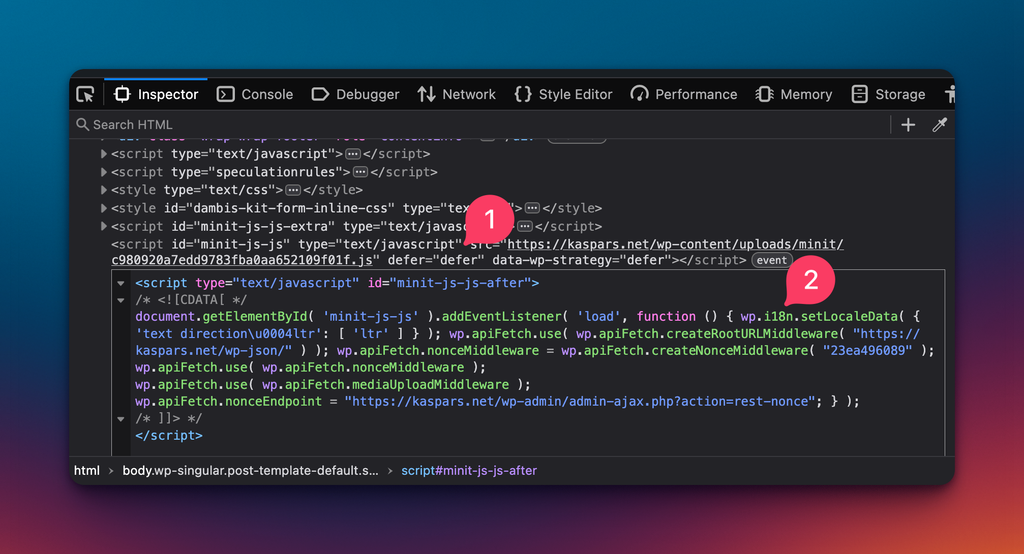Activate the element picker tool
The height and width of the screenshot is (554, 1024).
[x=86, y=94]
